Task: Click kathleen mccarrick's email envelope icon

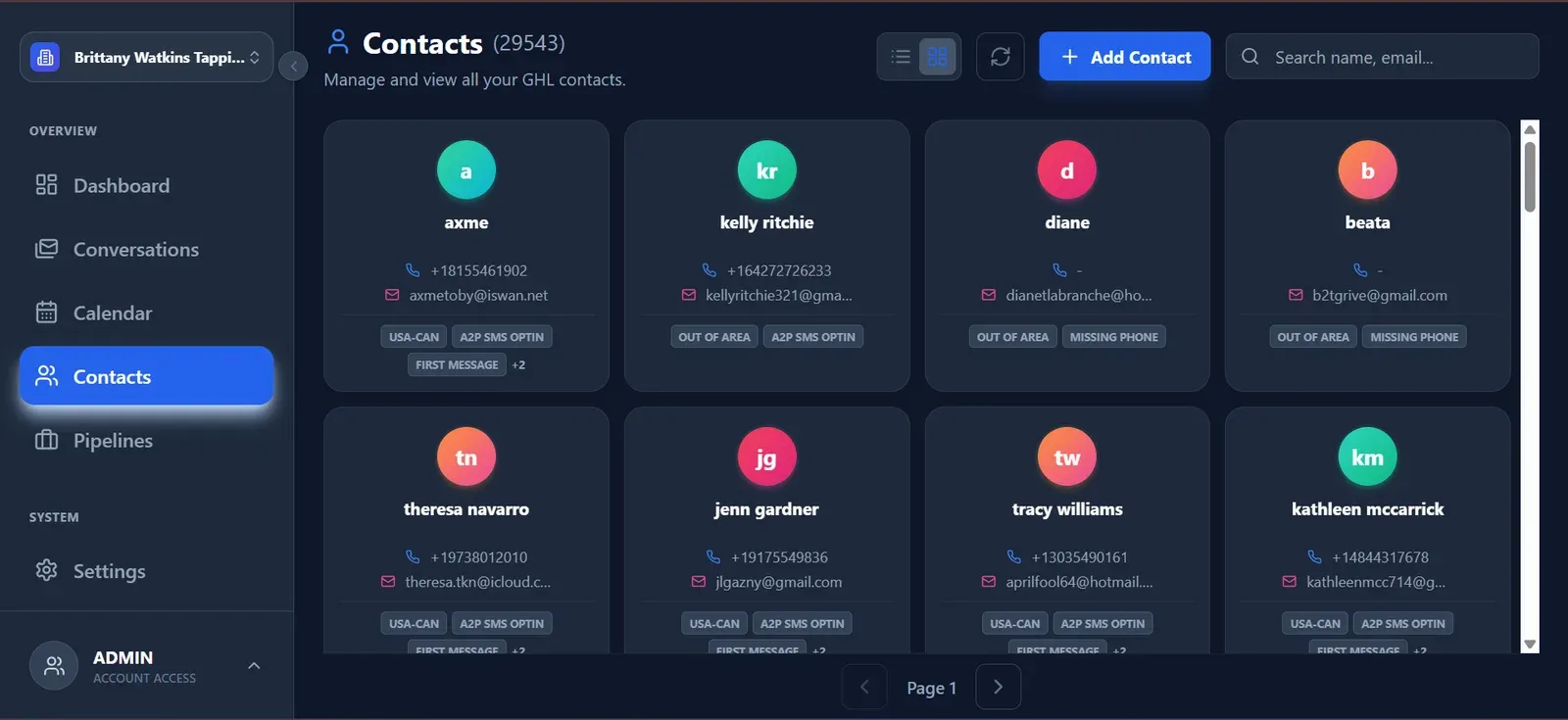Action: [1290, 582]
